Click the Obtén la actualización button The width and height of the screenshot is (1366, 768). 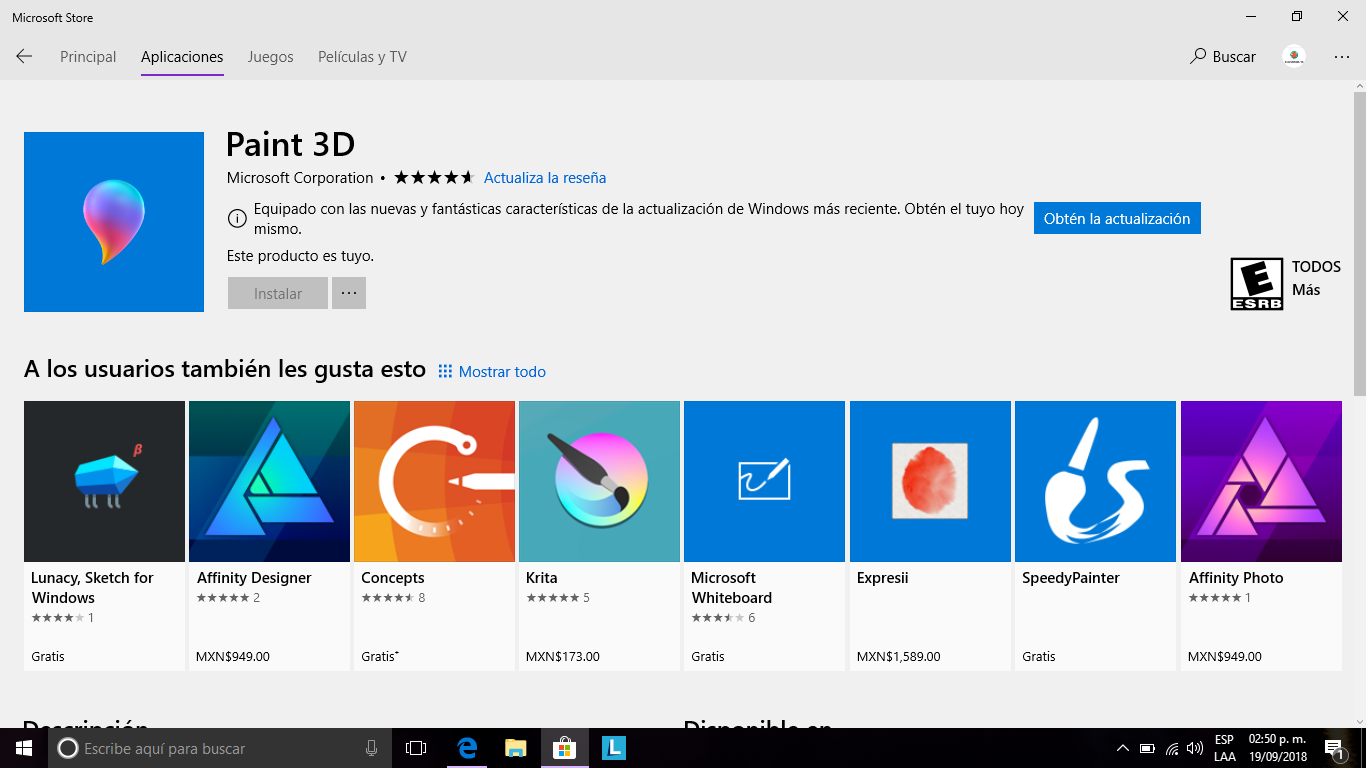[x=1117, y=218]
